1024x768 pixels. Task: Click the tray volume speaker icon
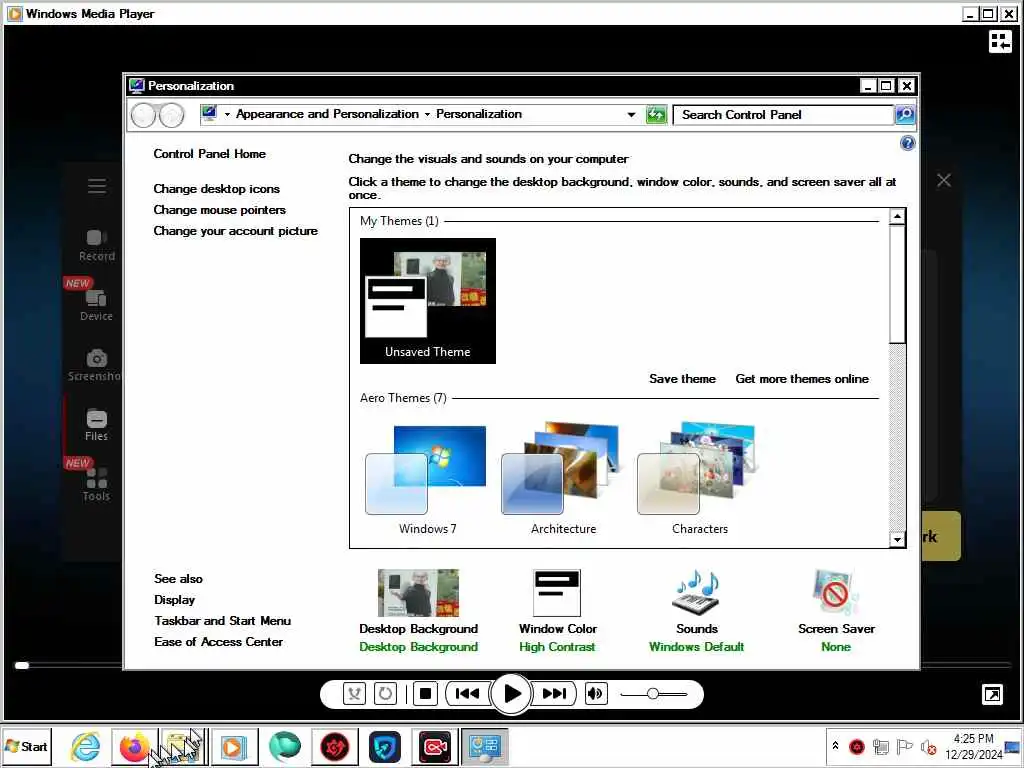coord(928,746)
